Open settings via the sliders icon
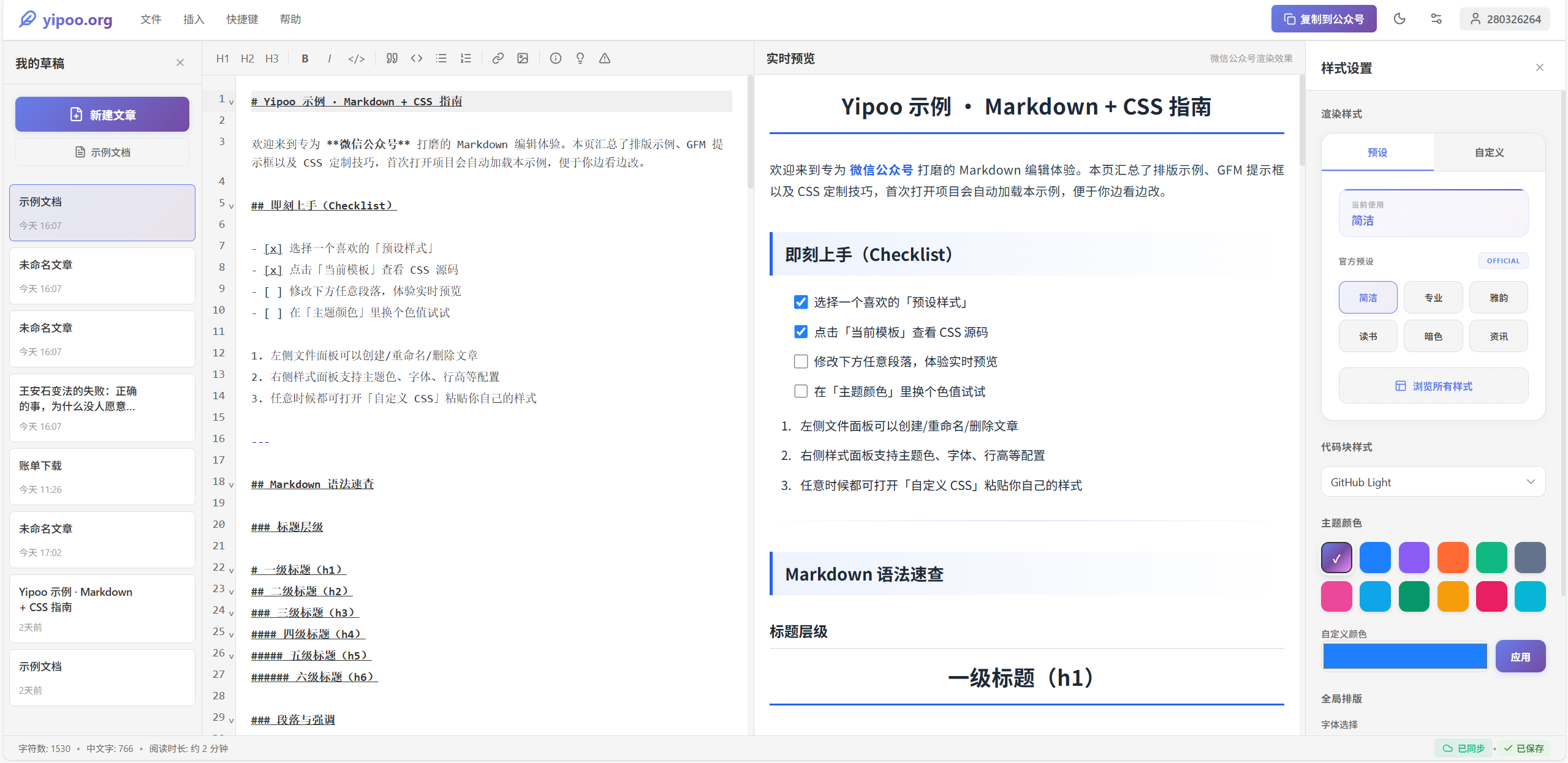This screenshot has width=1568, height=763. [1436, 19]
